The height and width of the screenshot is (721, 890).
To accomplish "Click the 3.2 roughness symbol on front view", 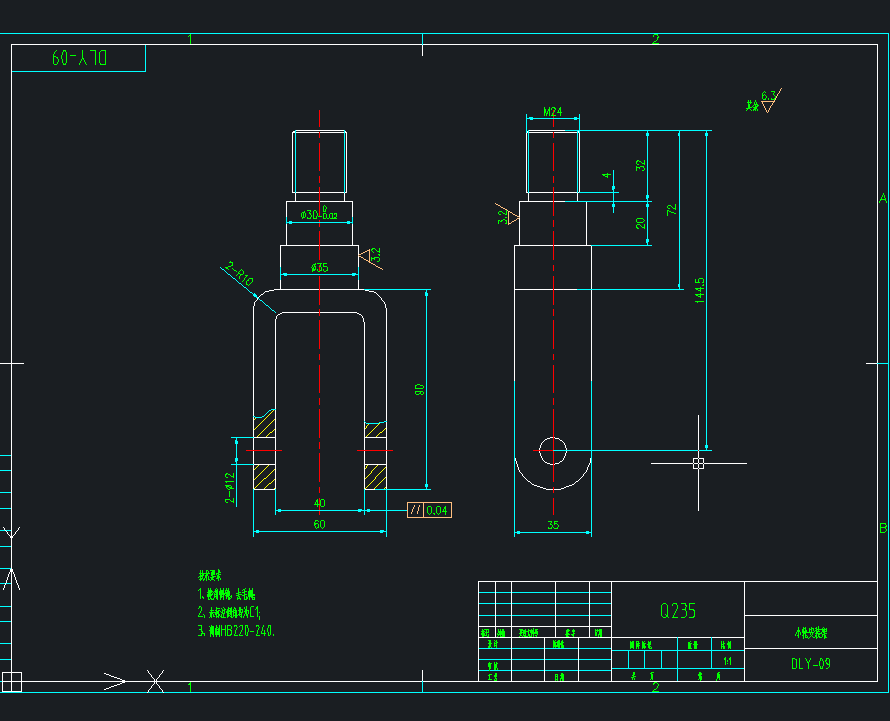I will click(x=371, y=257).
